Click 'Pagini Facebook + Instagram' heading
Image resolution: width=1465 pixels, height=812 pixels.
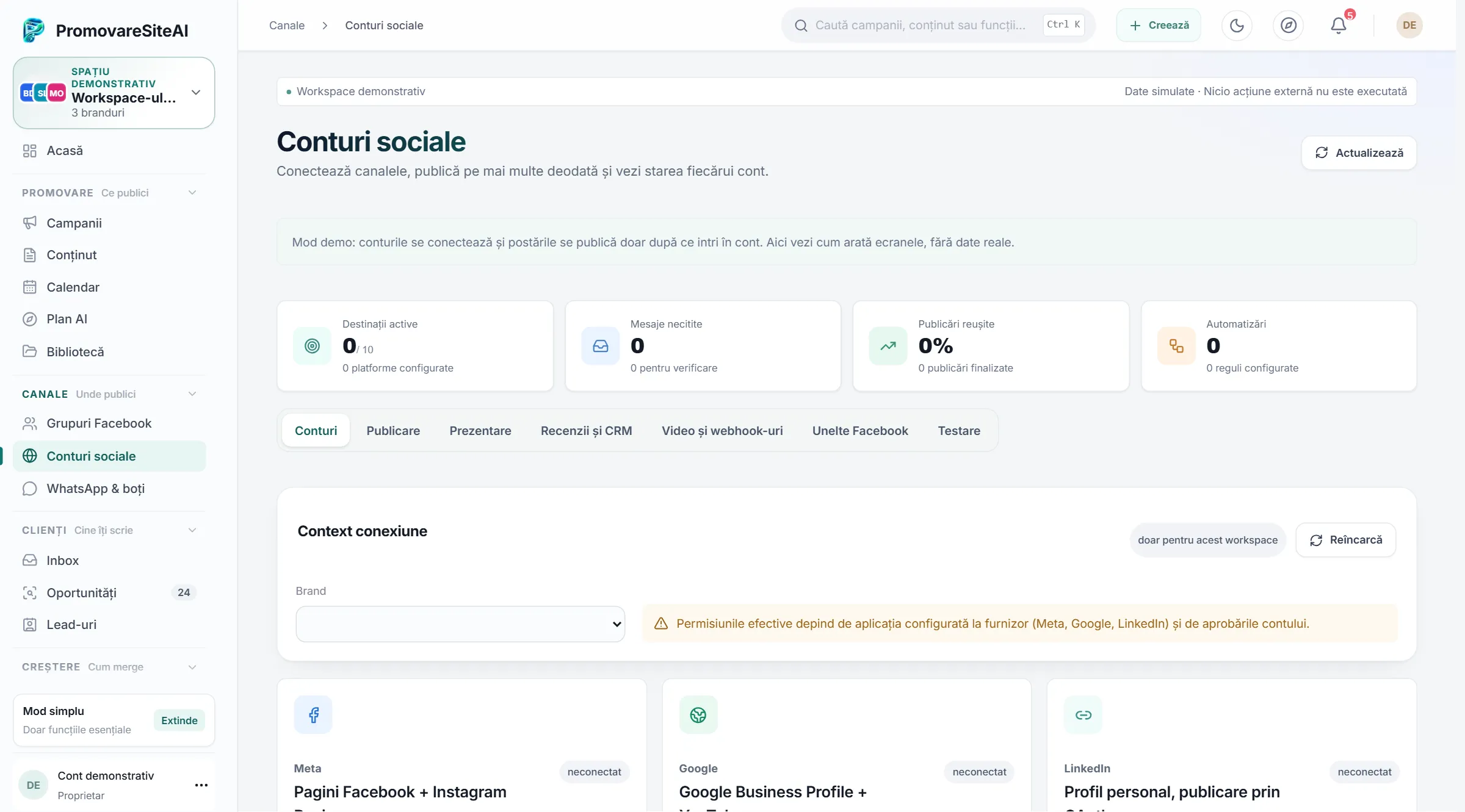[x=400, y=792]
